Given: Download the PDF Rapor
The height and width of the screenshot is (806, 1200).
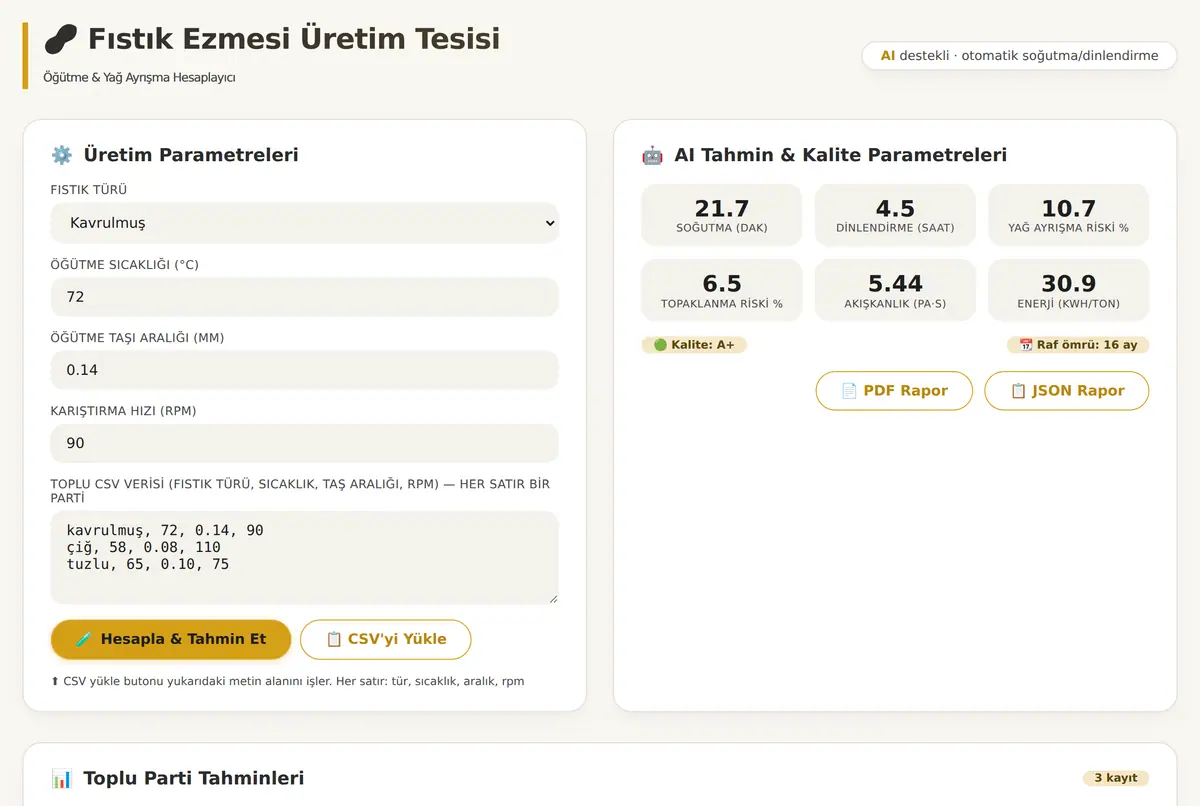Looking at the screenshot, I should pyautogui.click(x=894, y=391).
